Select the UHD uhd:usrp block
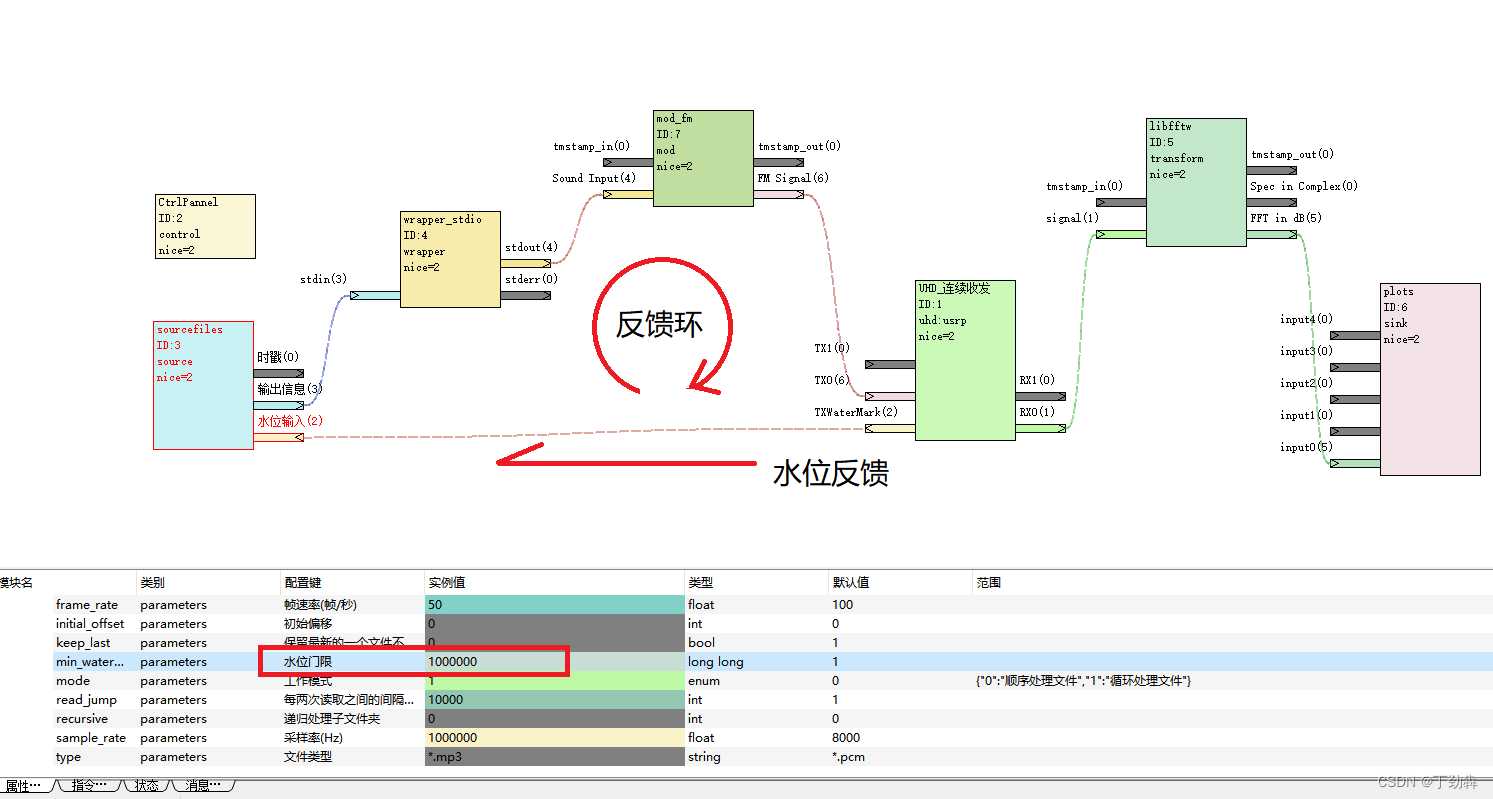This screenshot has height=799, width=1493. tap(965, 360)
